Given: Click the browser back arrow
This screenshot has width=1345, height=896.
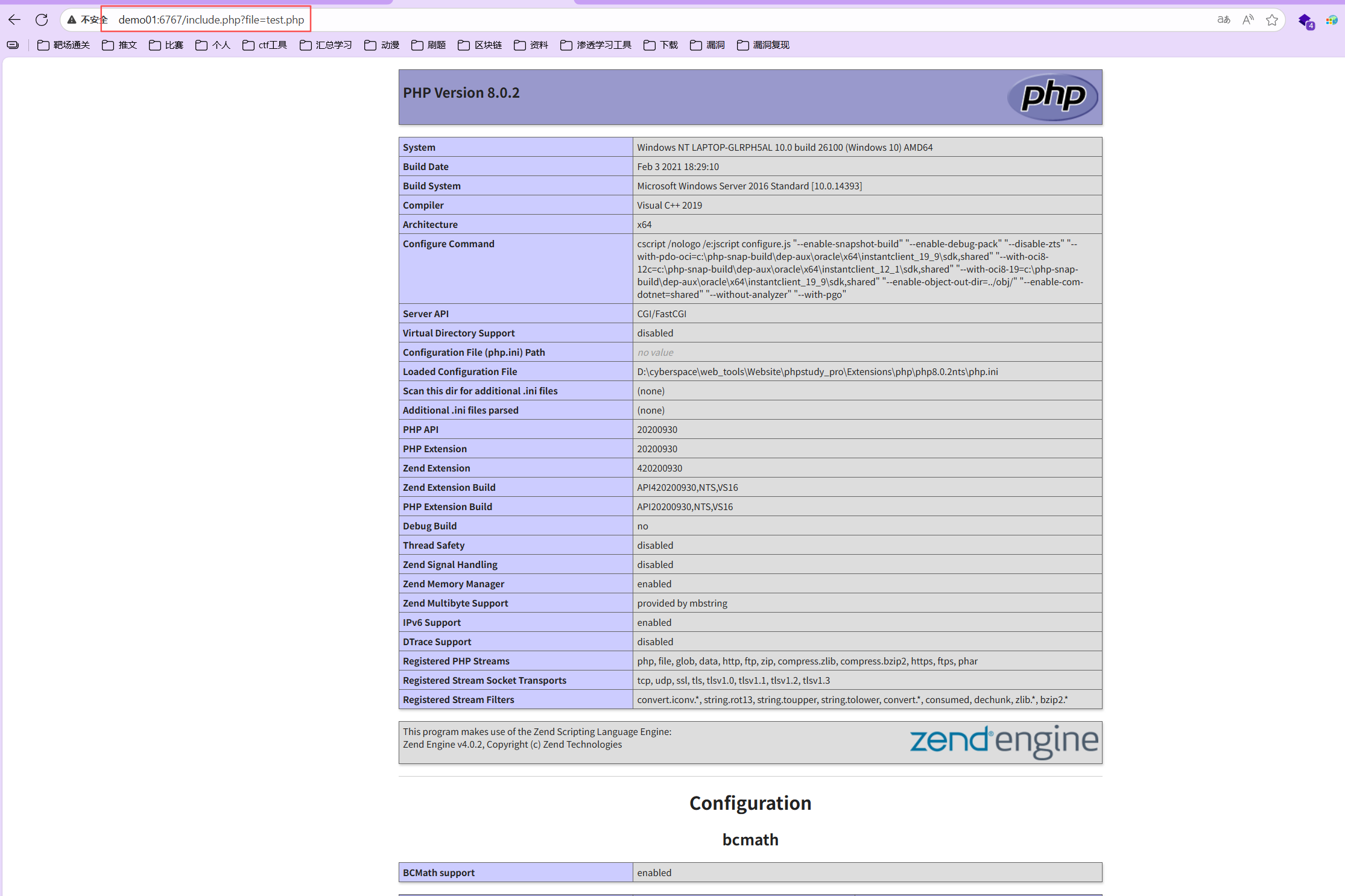Looking at the screenshot, I should (x=14, y=20).
